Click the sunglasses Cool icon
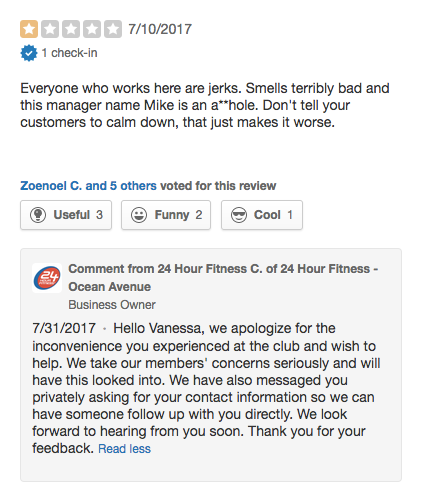The width and height of the screenshot is (422, 502). click(x=239, y=215)
